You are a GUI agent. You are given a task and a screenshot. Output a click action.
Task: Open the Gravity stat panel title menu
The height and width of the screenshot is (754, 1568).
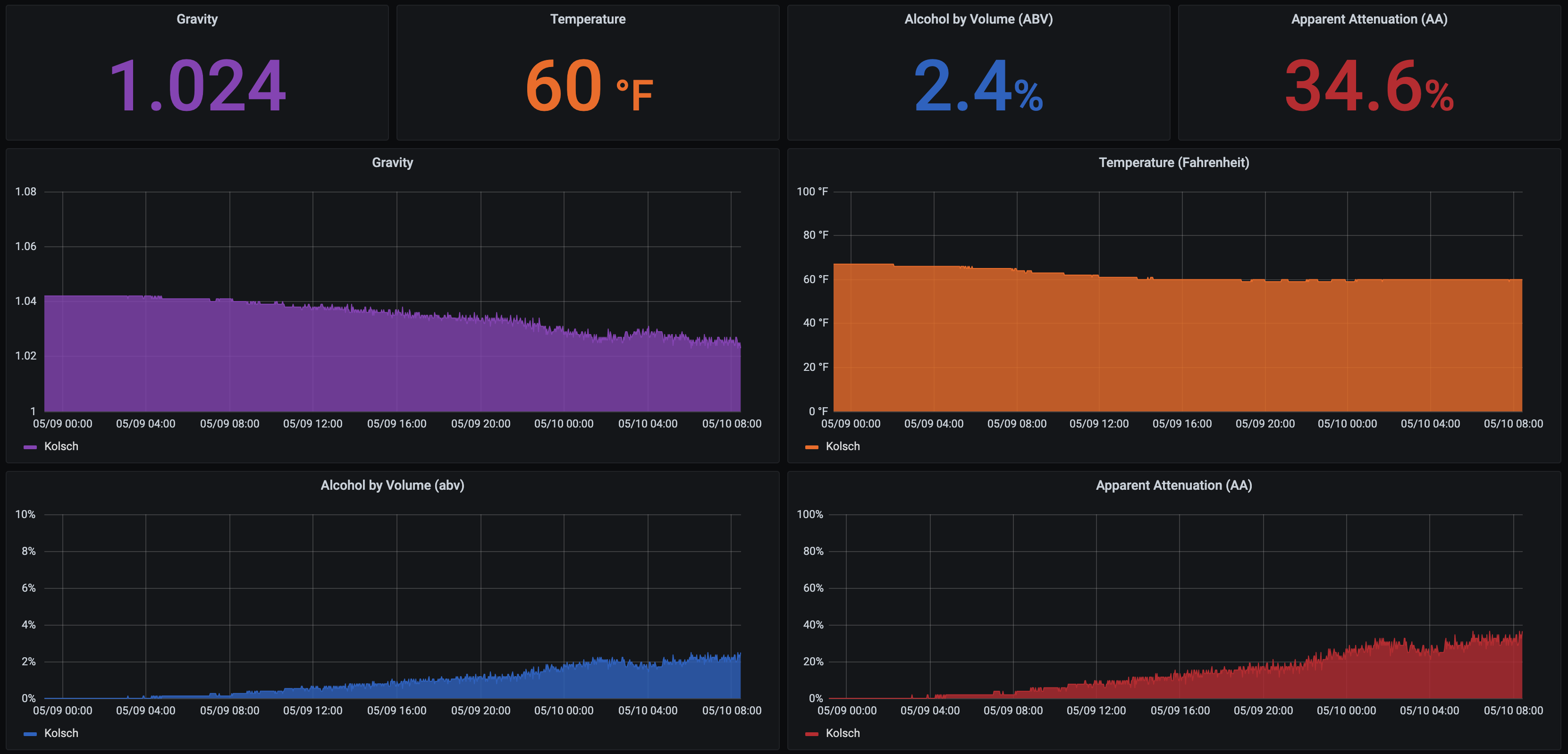(197, 19)
